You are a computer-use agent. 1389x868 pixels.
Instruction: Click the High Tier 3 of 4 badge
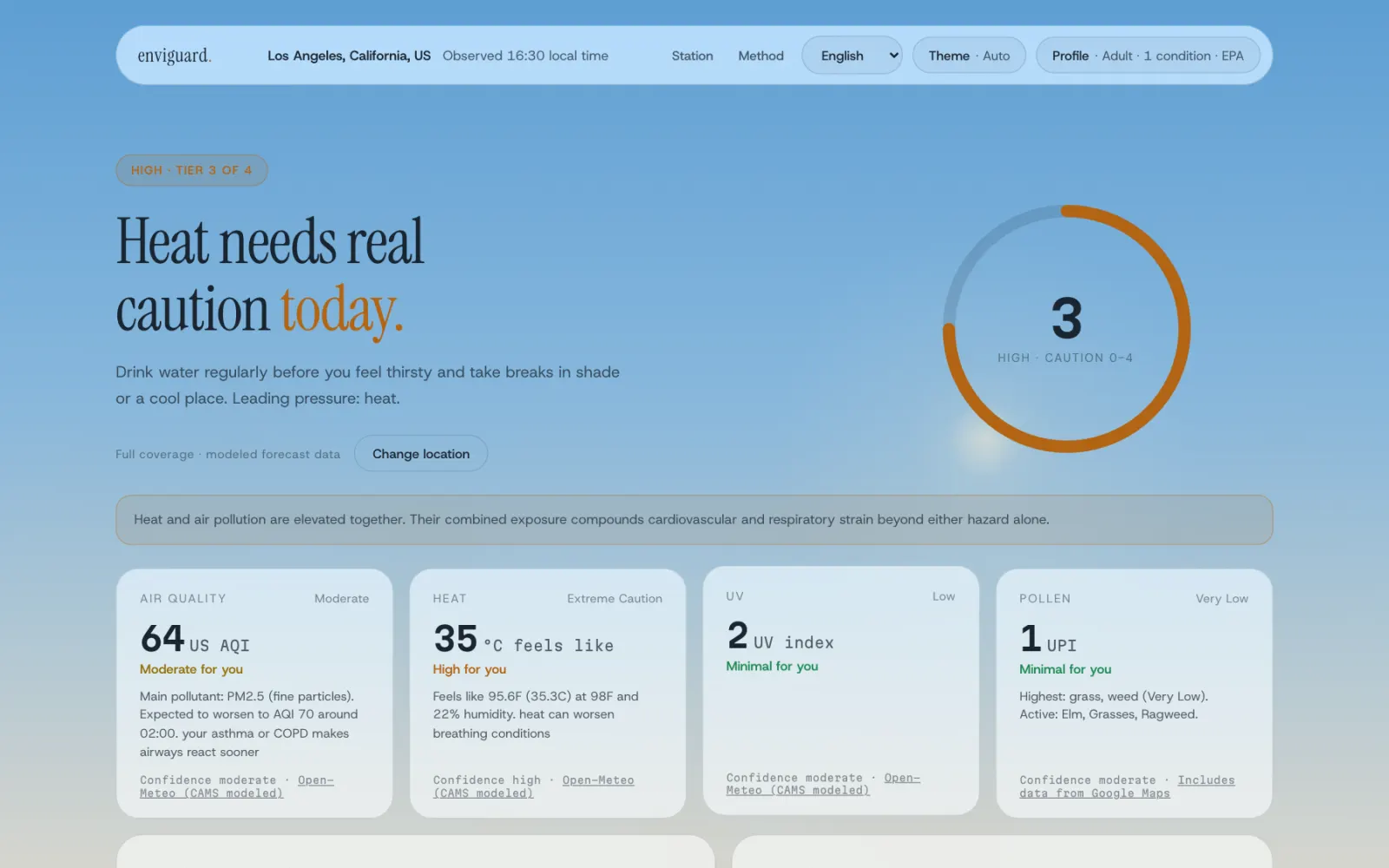[192, 170]
